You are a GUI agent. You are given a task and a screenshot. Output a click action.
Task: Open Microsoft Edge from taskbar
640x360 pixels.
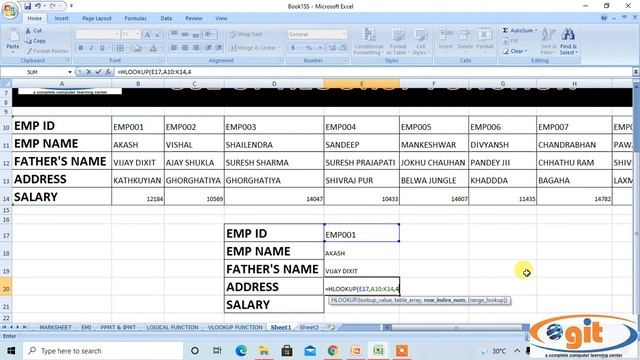(241, 351)
